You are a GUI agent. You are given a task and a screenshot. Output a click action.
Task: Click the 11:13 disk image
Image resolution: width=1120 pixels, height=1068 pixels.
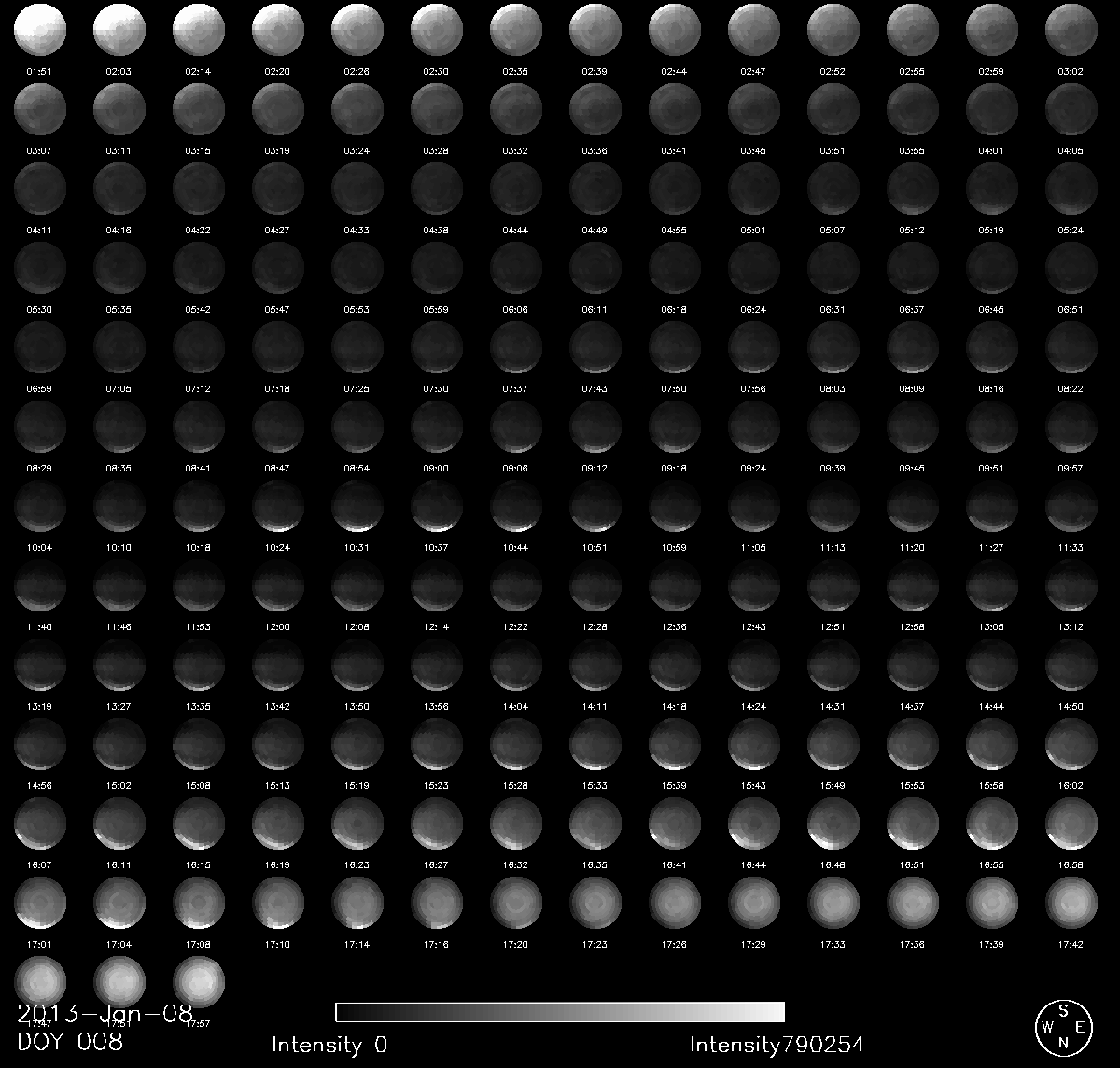[x=833, y=507]
